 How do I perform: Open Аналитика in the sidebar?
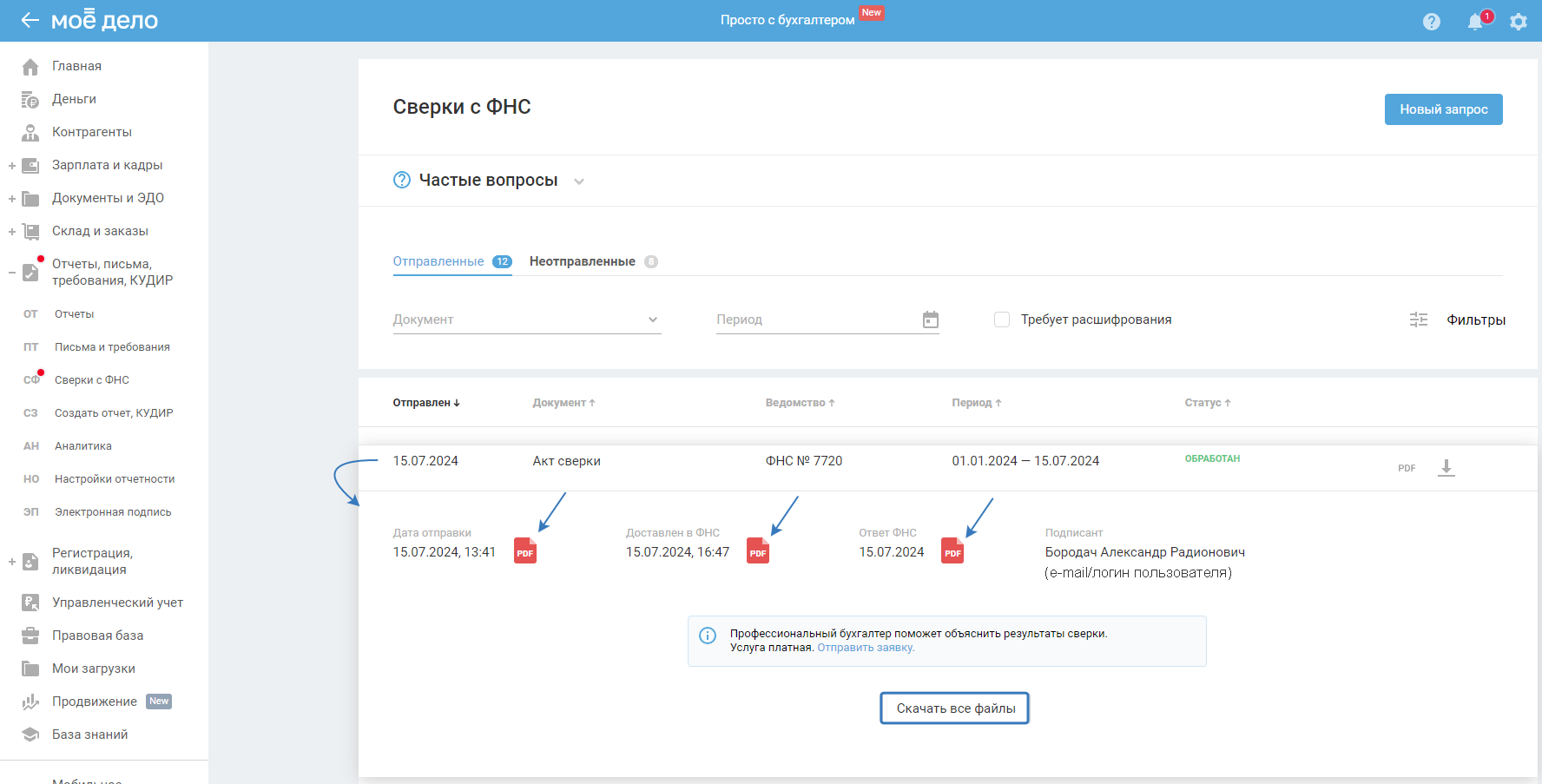point(83,446)
